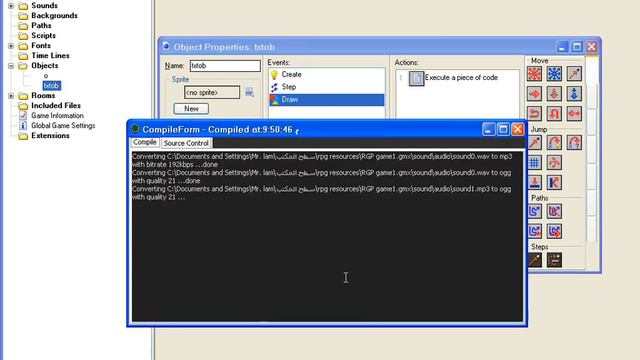Choose the Reverse Vertical direction action

554,113
